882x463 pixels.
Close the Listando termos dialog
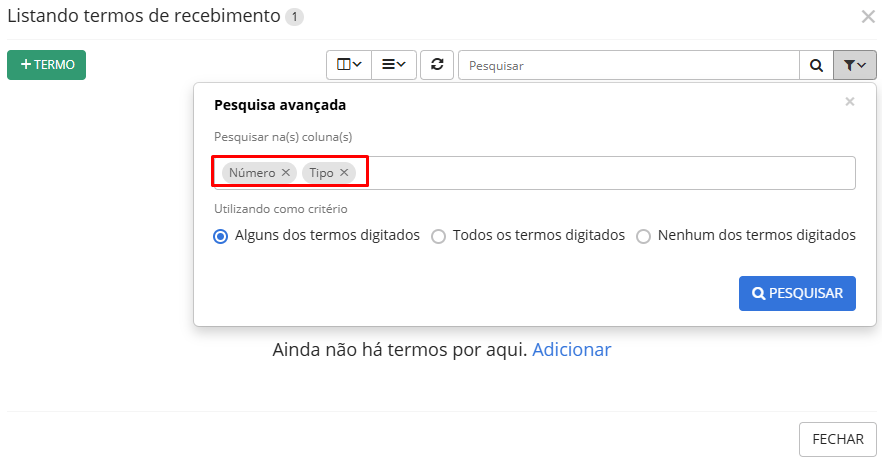868,17
